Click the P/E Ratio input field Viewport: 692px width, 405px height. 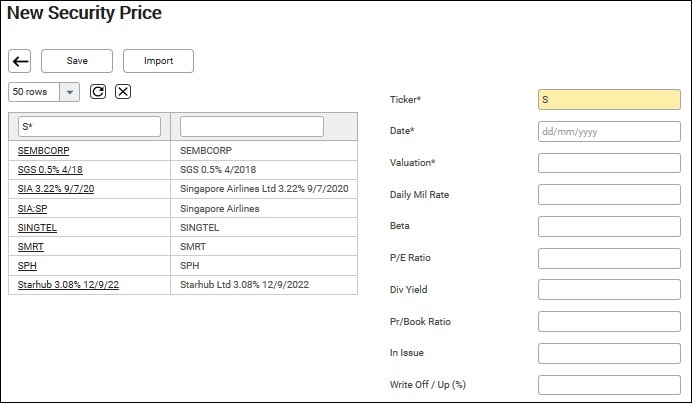(609, 258)
